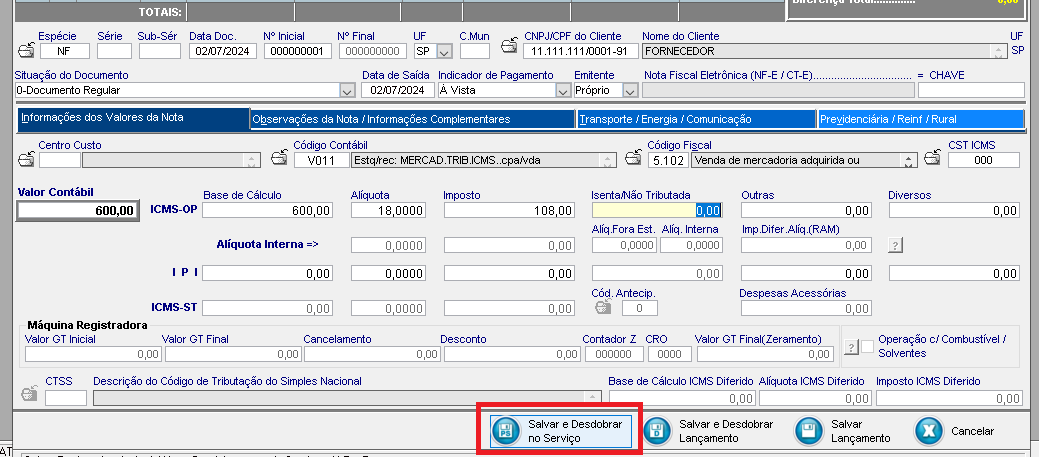
Task: Click the C.Mun input field
Action: tap(475, 51)
